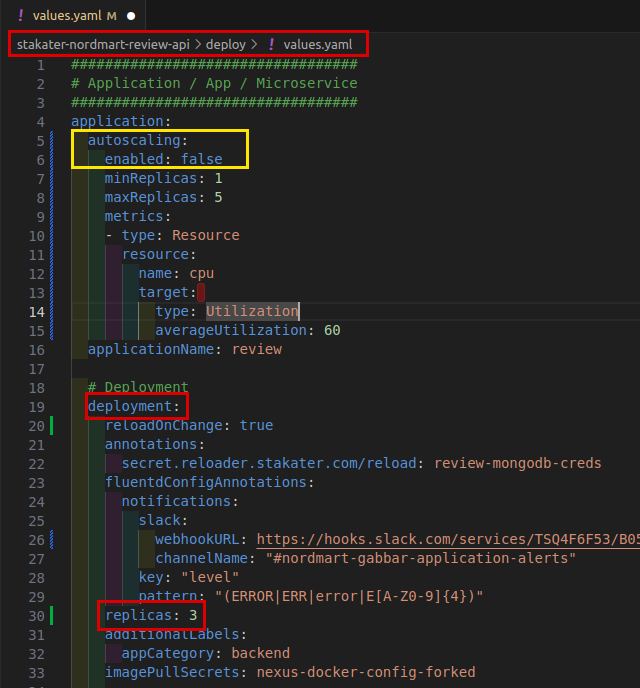Open the deploy folder breadcrumb

click(226, 45)
